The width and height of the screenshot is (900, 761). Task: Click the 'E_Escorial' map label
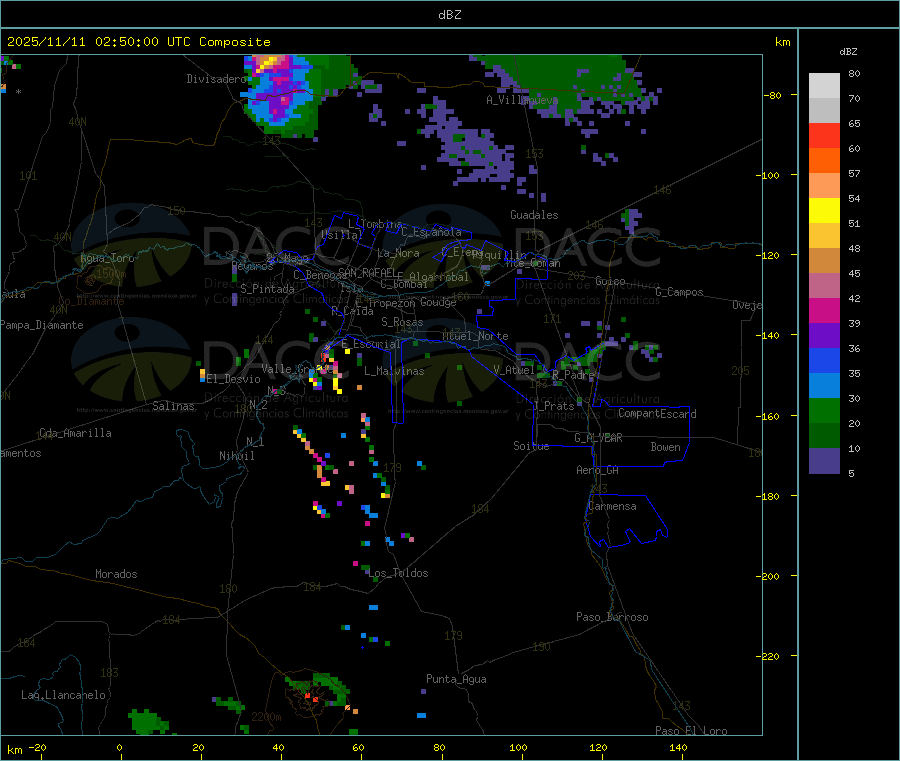[371, 344]
